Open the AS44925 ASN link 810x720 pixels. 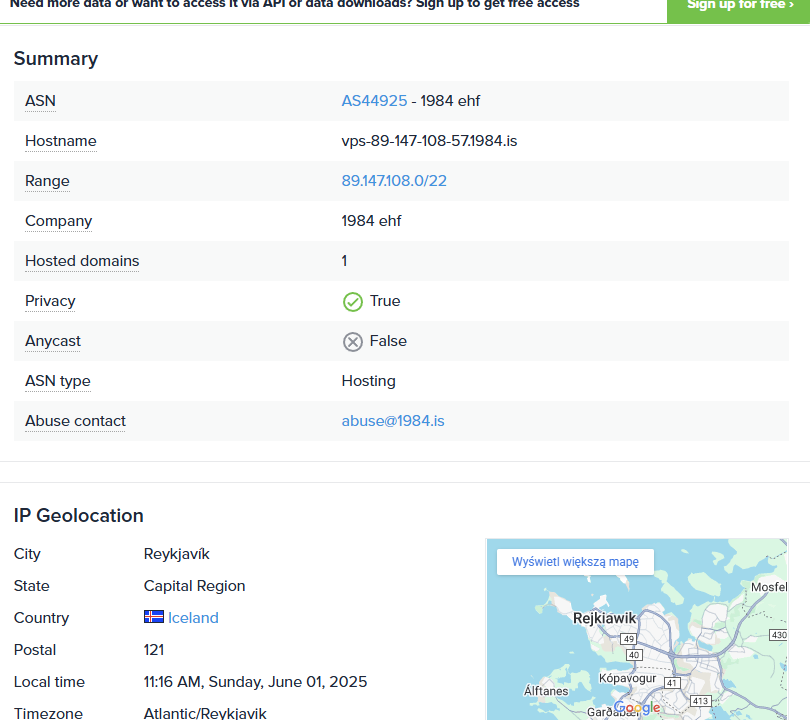point(374,101)
